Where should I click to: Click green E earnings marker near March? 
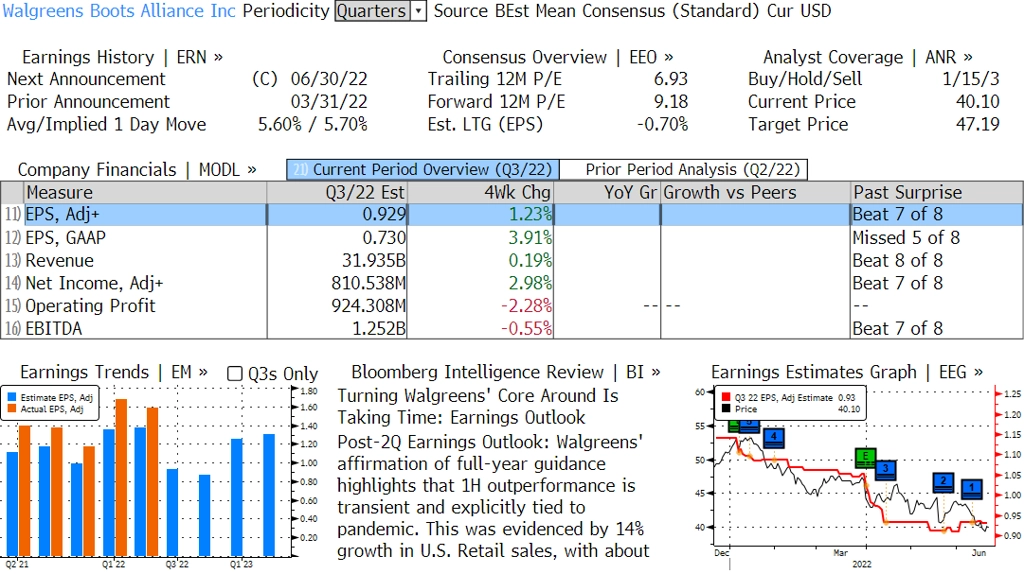[x=865, y=457]
